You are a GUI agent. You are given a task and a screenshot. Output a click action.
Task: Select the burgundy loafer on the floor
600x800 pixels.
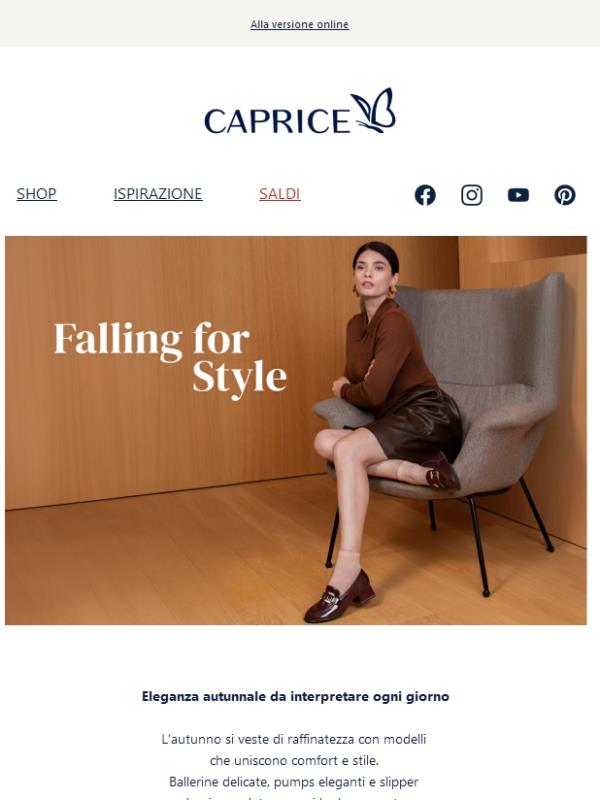339,596
